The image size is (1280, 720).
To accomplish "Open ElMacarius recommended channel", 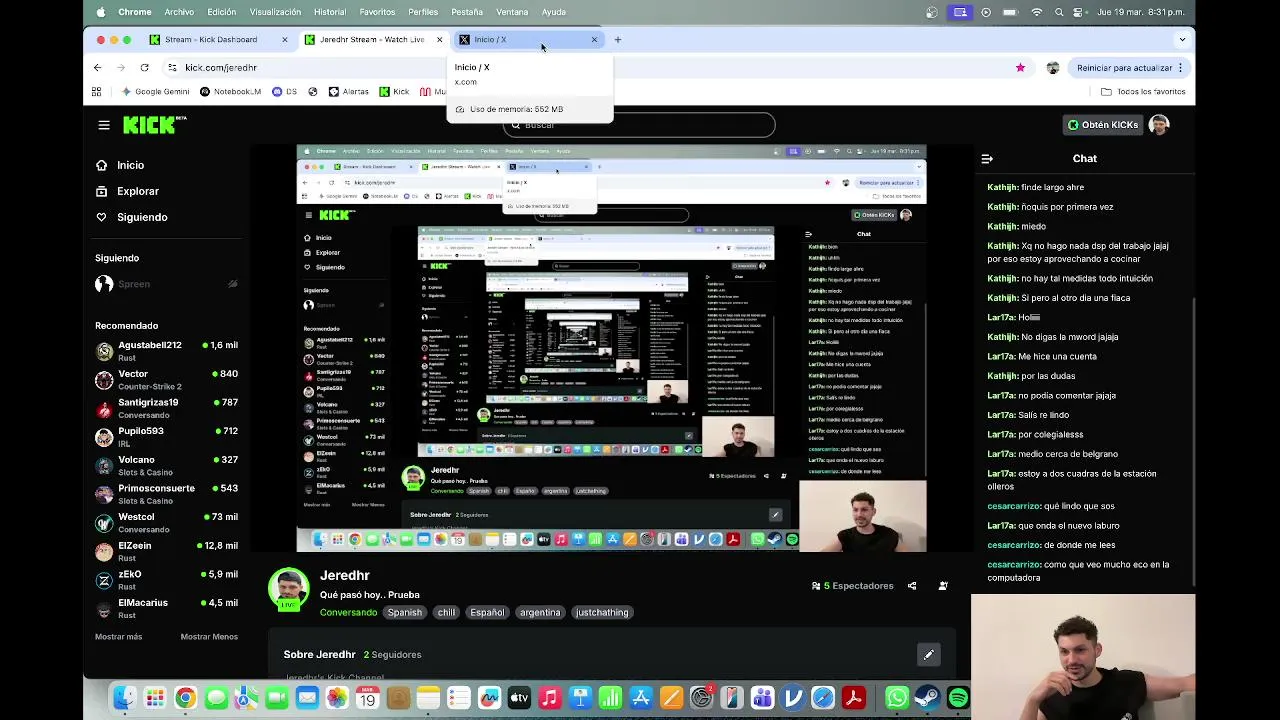I will point(166,609).
